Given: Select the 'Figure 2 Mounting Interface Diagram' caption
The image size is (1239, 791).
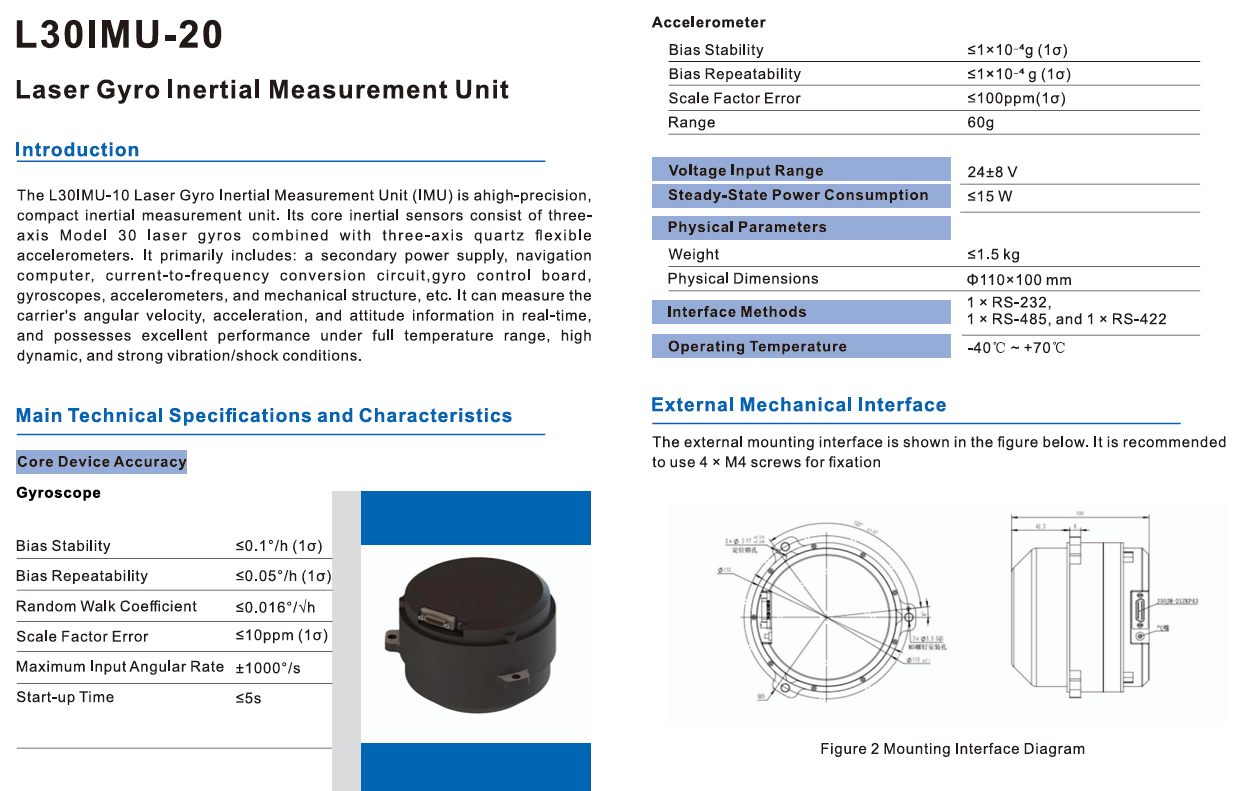Looking at the screenshot, I should click(x=952, y=749).
